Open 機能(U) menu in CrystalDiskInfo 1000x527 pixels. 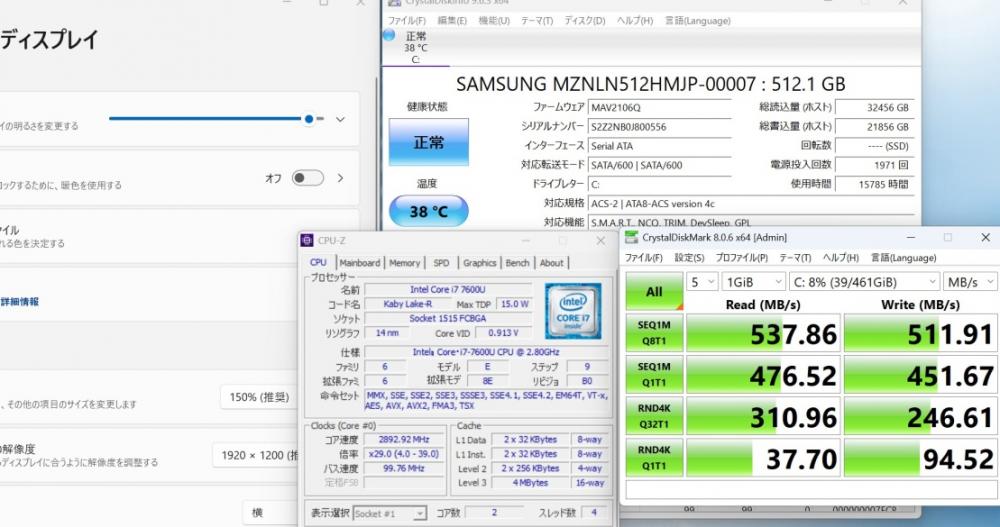(494, 20)
